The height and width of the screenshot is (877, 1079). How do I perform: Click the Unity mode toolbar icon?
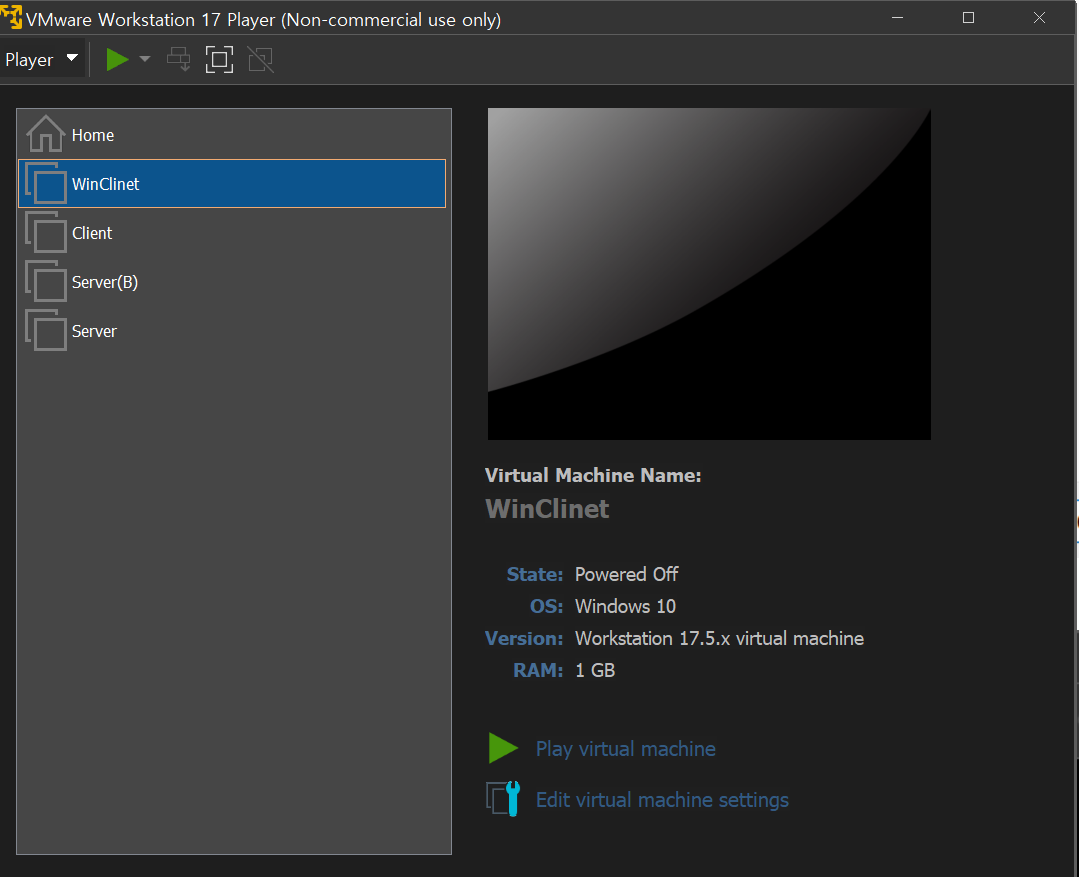click(261, 59)
